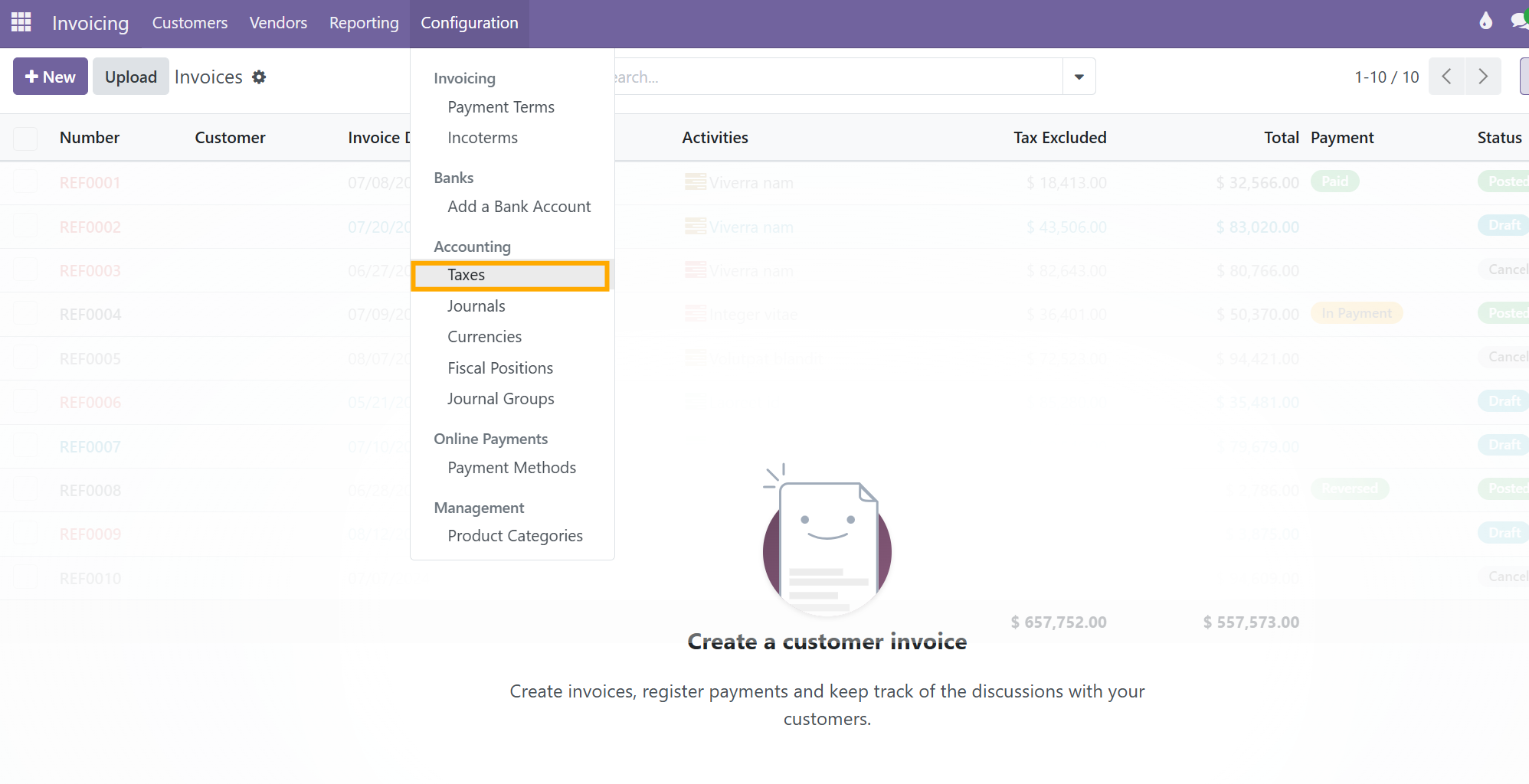This screenshot has width=1529, height=784.
Task: Check the box for invoice REF0001
Action: [x=25, y=182]
